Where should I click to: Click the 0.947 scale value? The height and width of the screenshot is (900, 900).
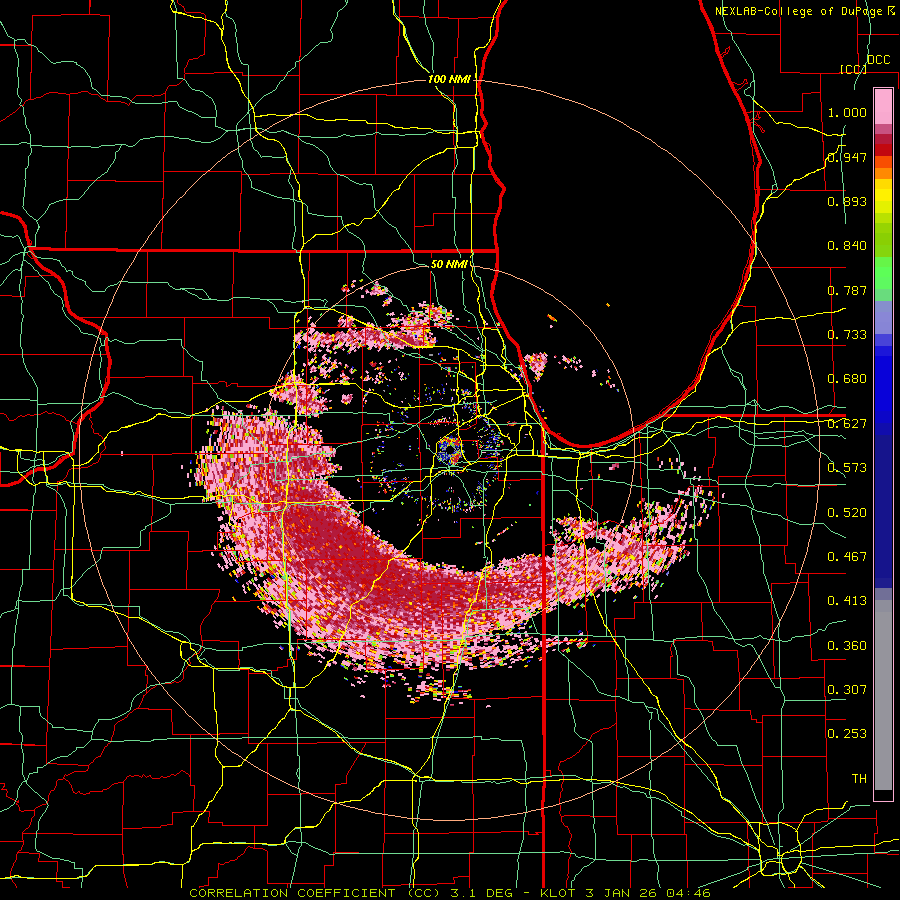pos(847,157)
